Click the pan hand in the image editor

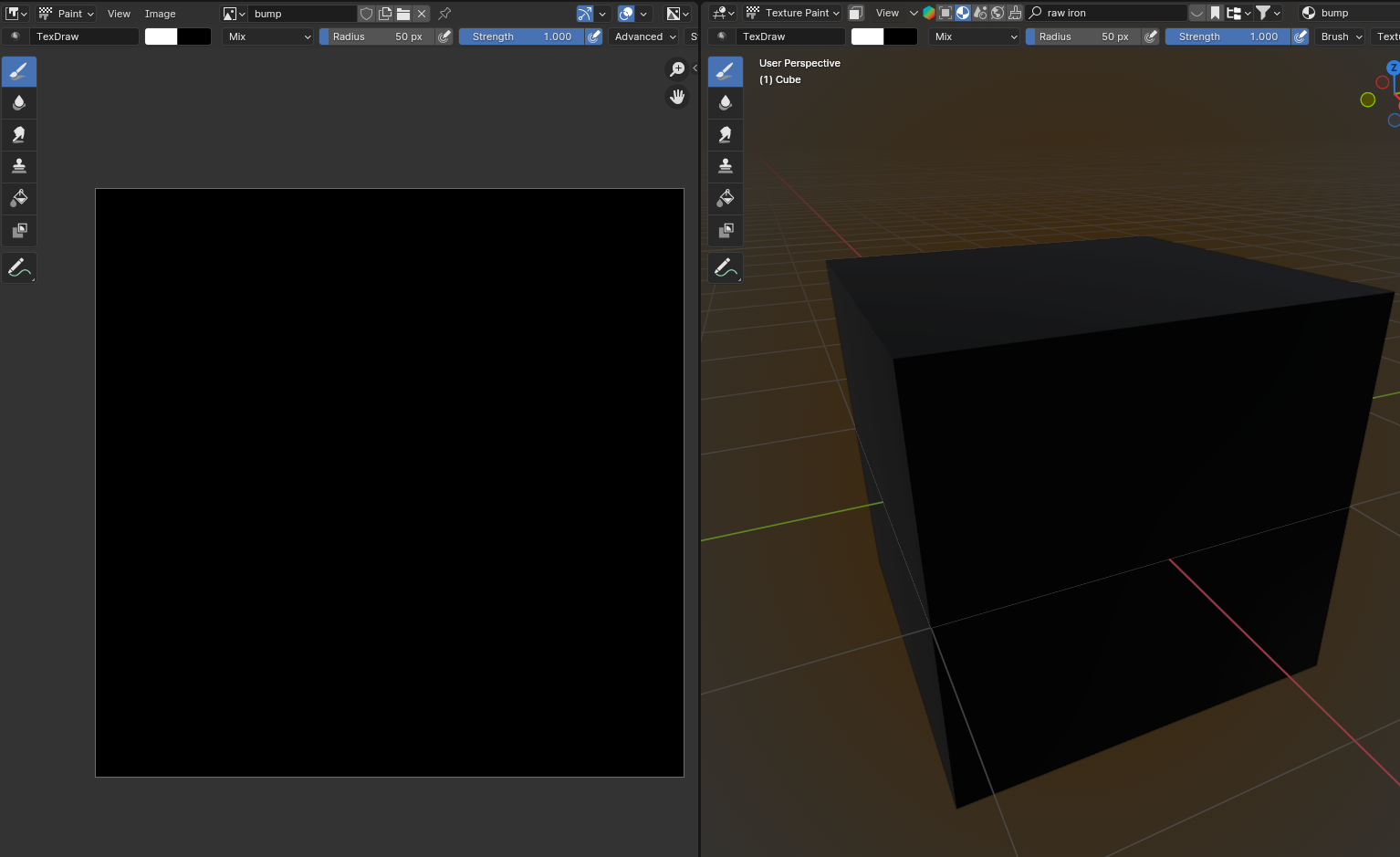[x=677, y=97]
